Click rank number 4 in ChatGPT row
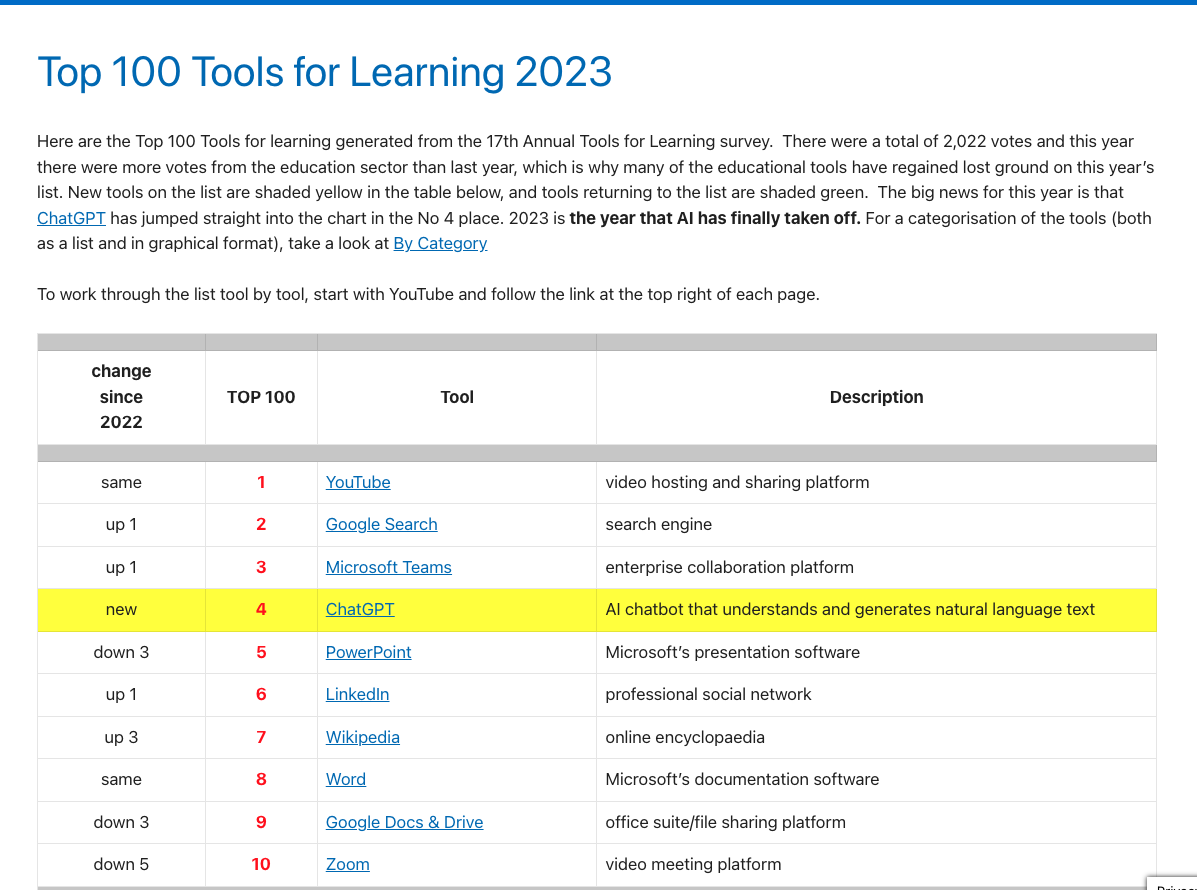 point(261,609)
